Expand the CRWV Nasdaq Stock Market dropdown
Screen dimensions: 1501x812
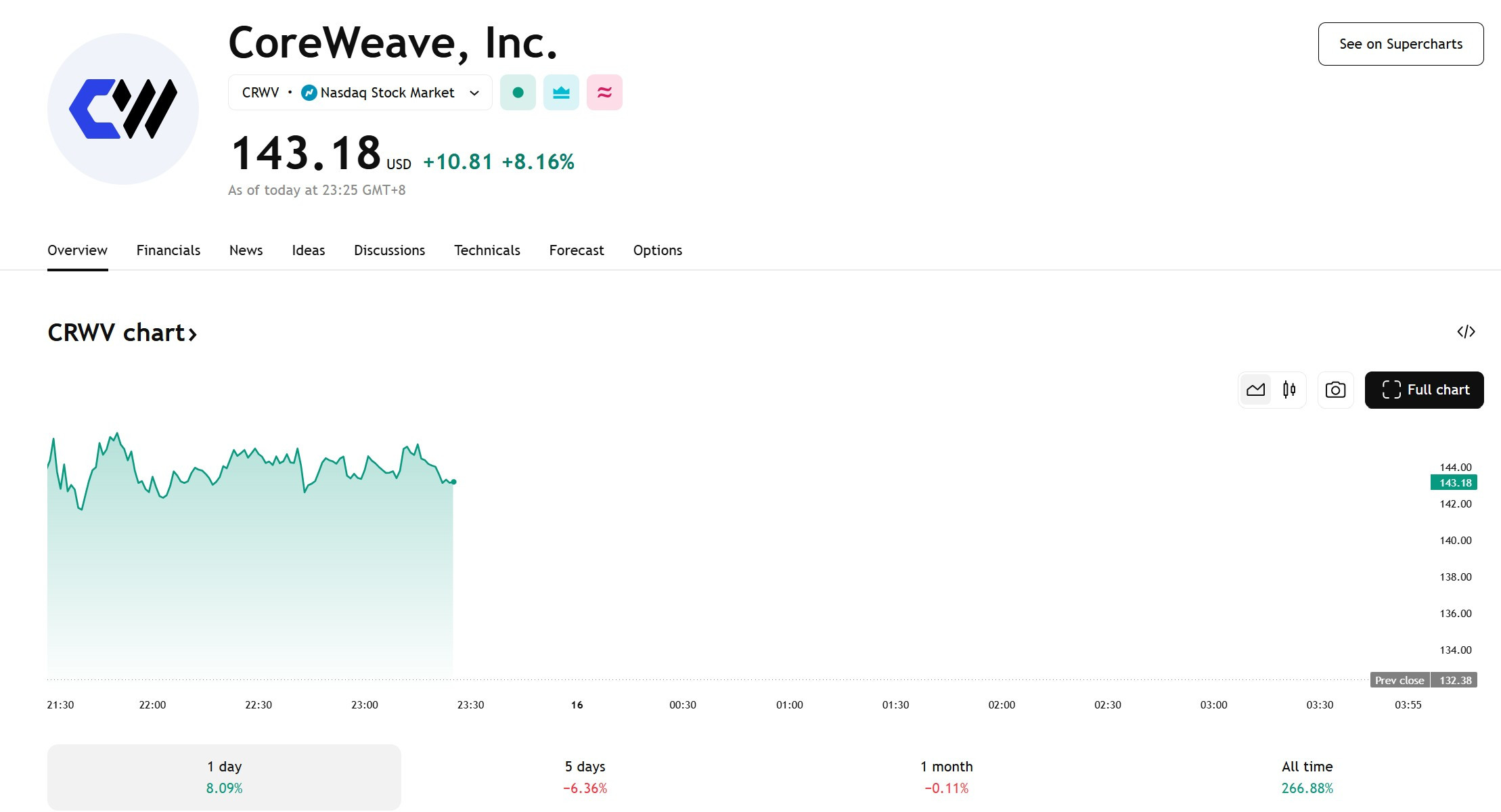360,93
